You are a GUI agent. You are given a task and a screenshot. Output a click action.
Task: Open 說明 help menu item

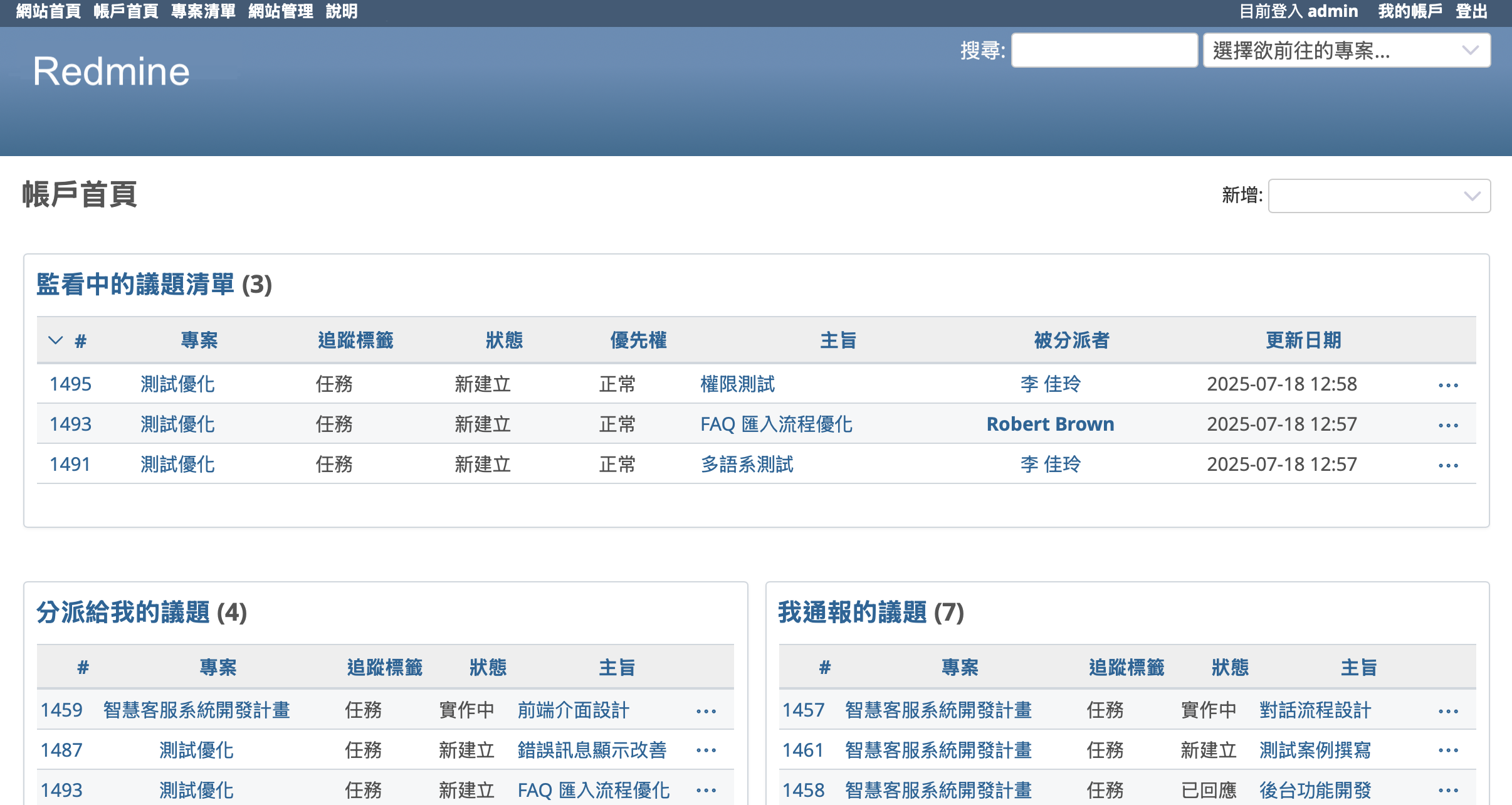(342, 11)
